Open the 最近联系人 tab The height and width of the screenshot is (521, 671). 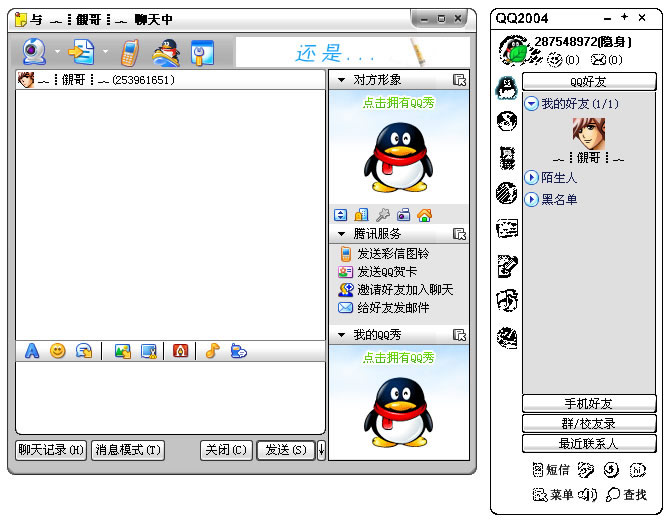(x=589, y=444)
